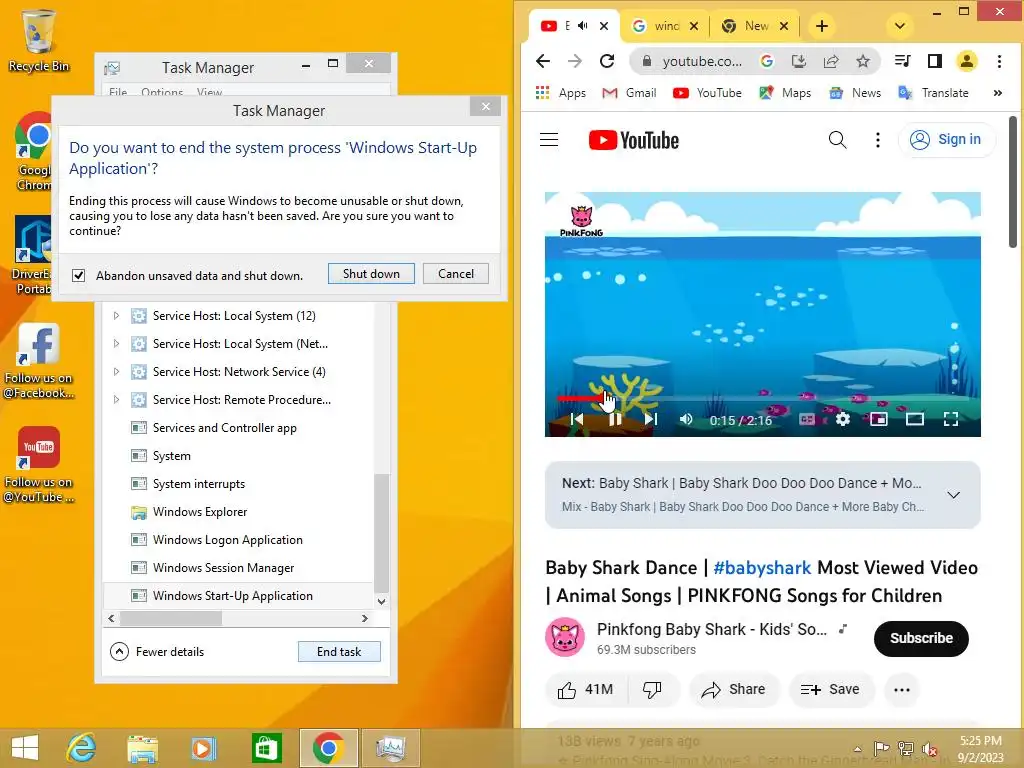Subscribe to Pinkfong channel
Screen dimensions: 1024x768
pyautogui.click(x=921, y=638)
